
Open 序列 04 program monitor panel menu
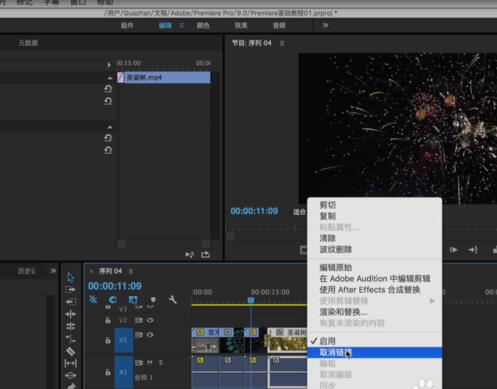(x=282, y=43)
